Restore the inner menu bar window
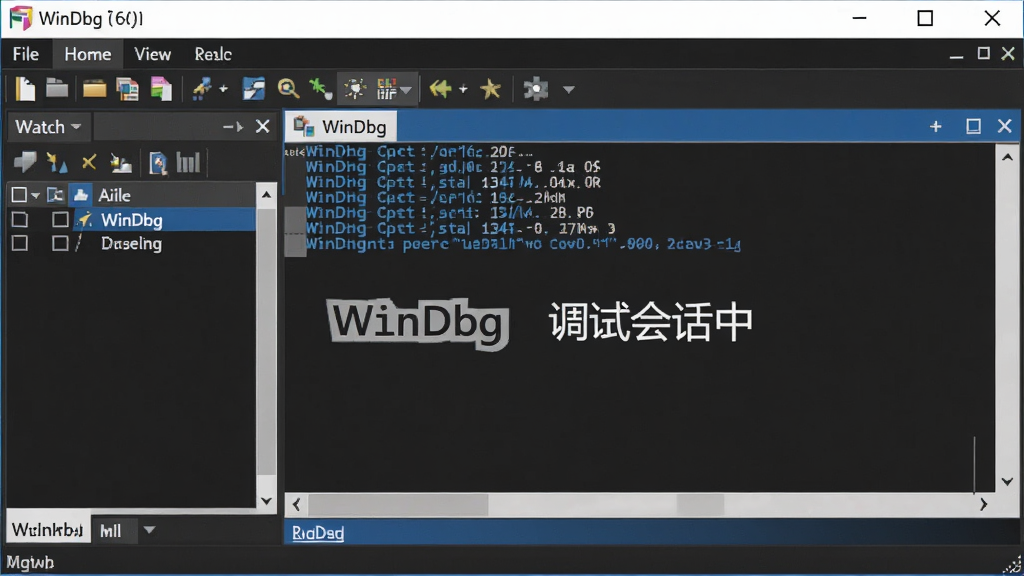This screenshot has width=1024, height=576. [984, 54]
